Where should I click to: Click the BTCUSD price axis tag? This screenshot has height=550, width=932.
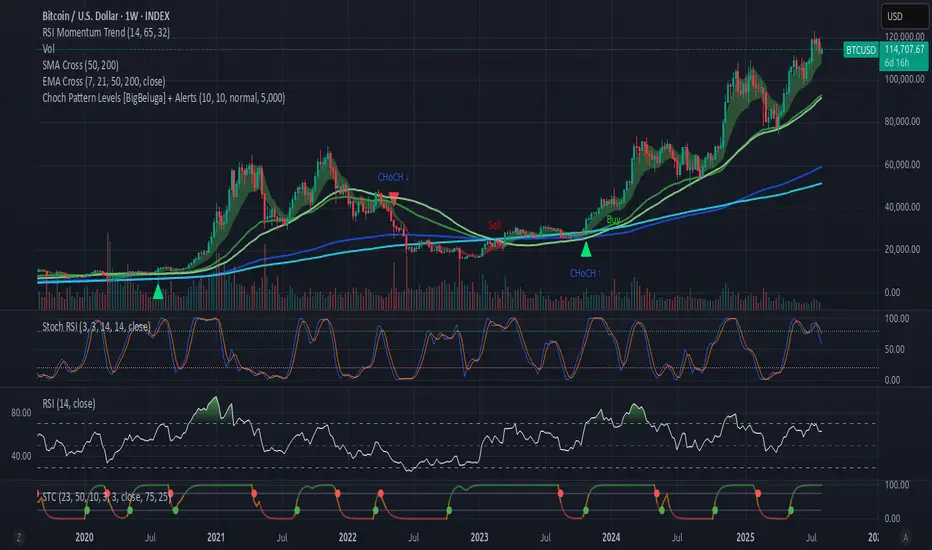861,50
